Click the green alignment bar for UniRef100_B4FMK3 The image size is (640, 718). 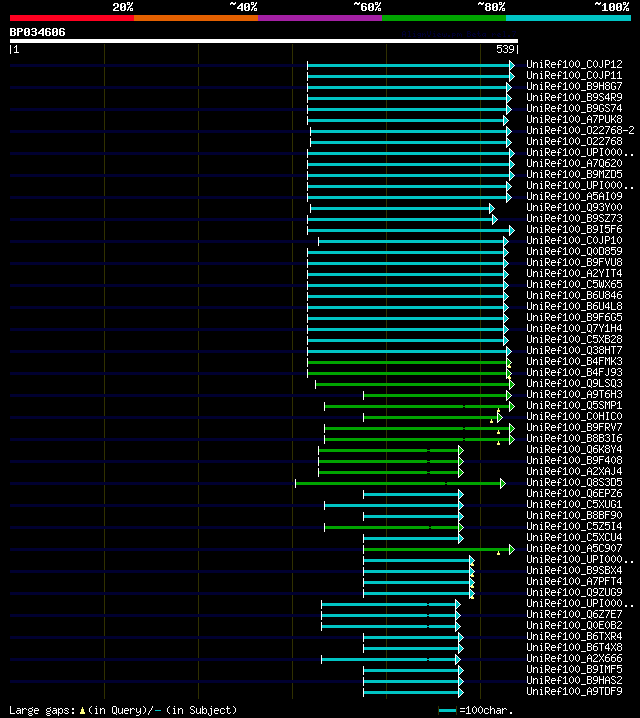[x=409, y=362]
